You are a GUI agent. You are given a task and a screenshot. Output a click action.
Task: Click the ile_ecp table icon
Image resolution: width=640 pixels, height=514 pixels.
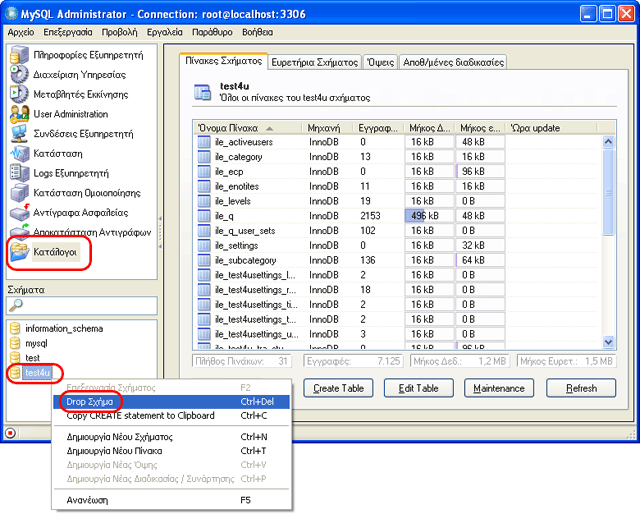pyautogui.click(x=204, y=171)
